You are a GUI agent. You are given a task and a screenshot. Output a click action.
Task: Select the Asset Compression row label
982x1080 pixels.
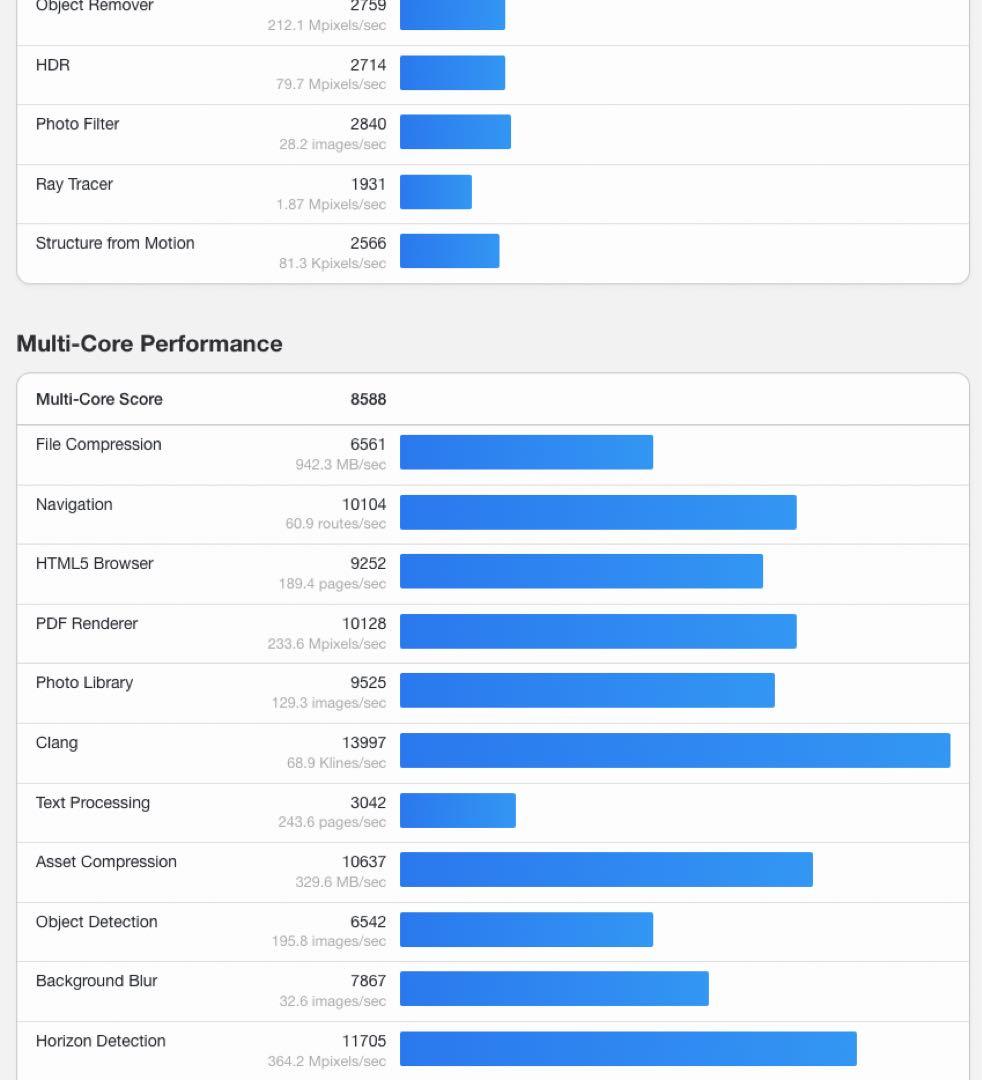tap(106, 862)
